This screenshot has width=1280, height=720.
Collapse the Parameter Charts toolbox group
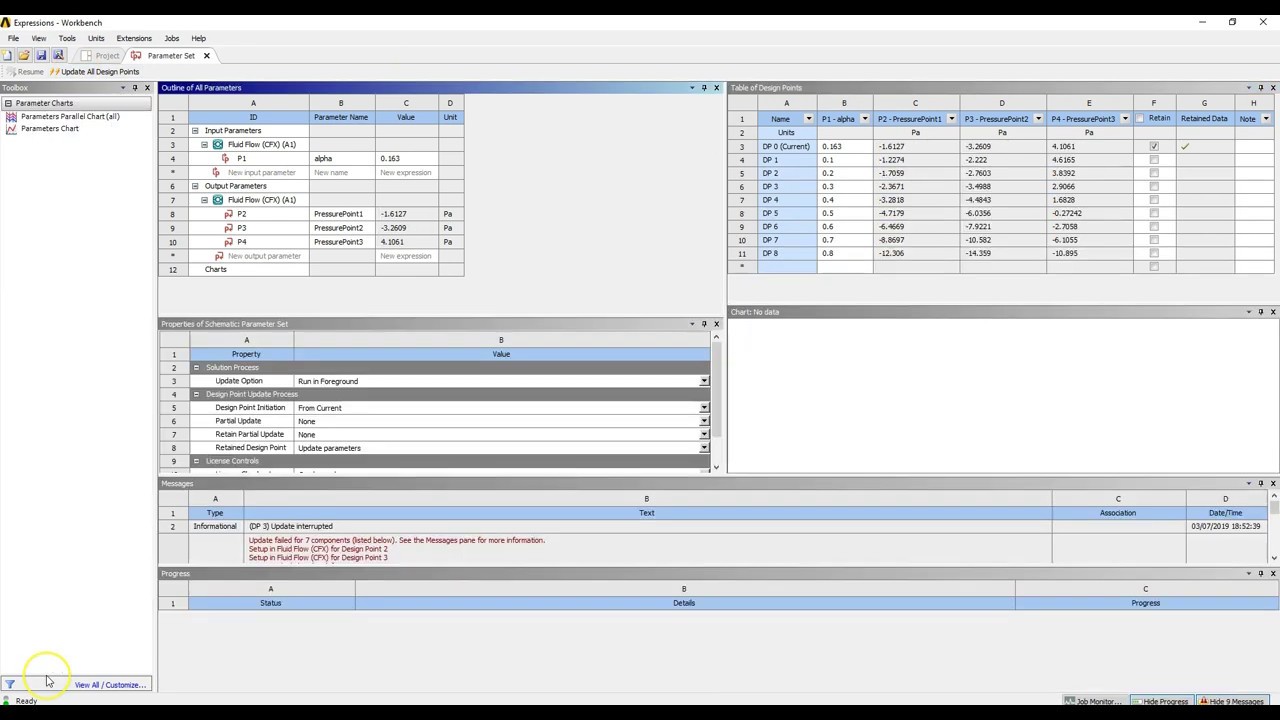(8, 103)
